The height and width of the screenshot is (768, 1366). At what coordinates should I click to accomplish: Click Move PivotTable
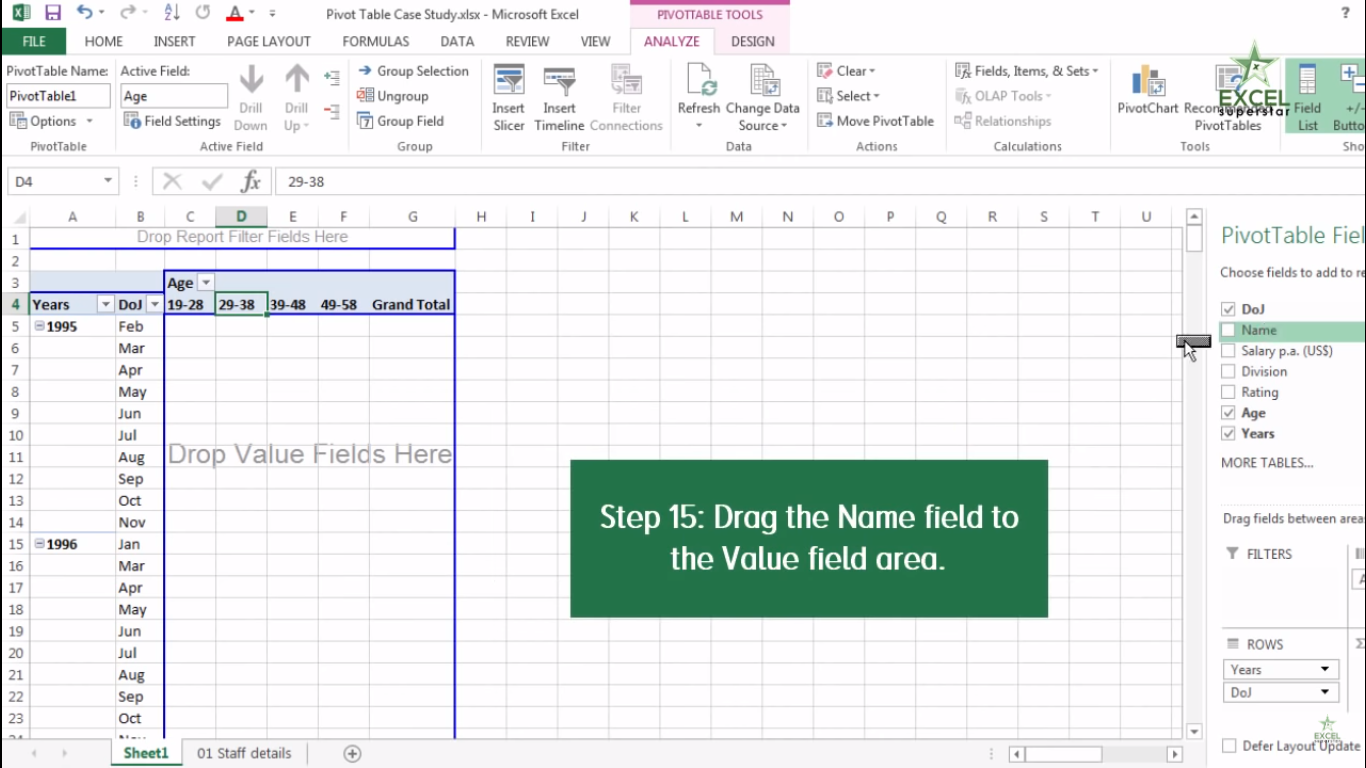point(875,121)
